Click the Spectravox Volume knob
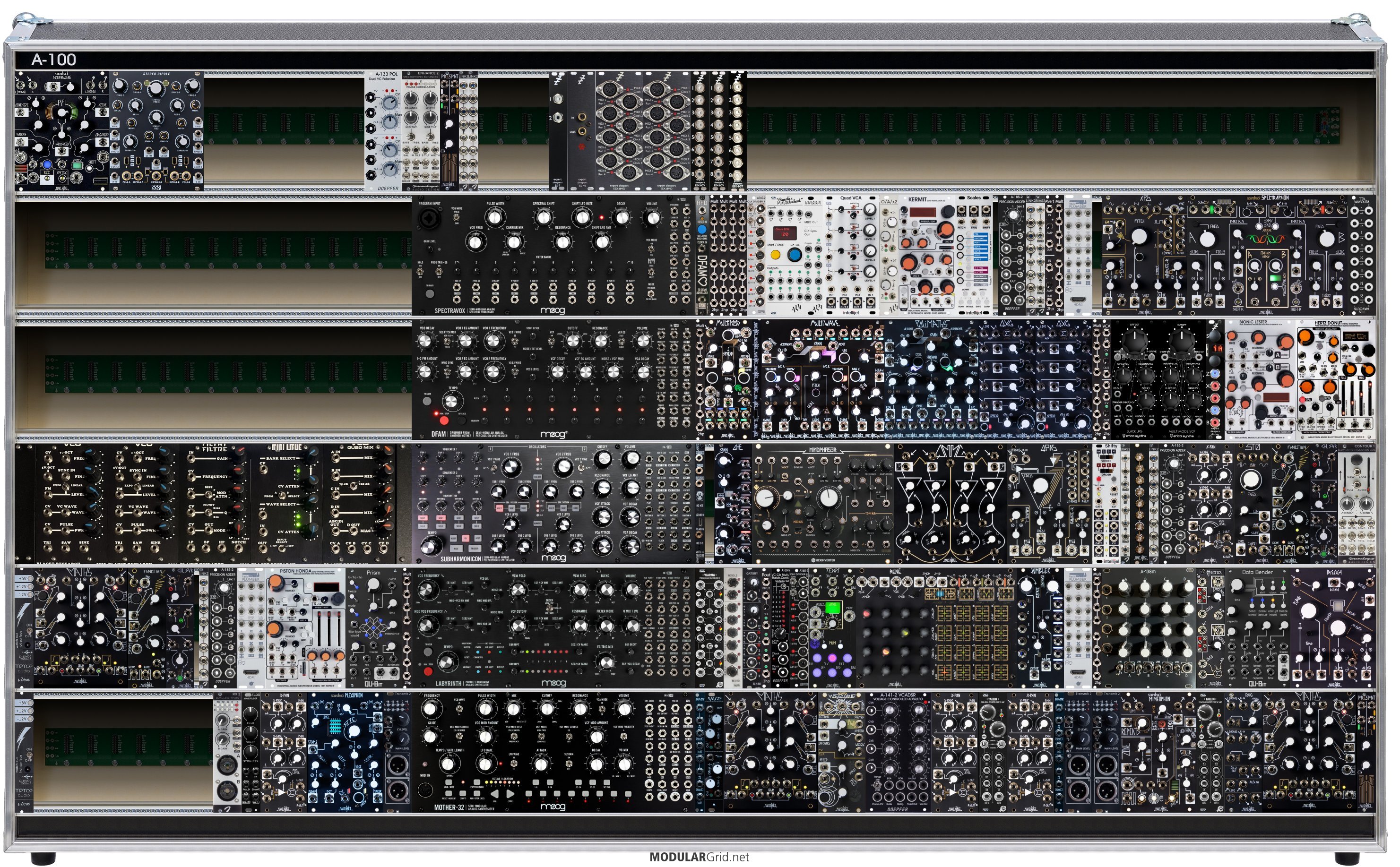 tap(652, 217)
